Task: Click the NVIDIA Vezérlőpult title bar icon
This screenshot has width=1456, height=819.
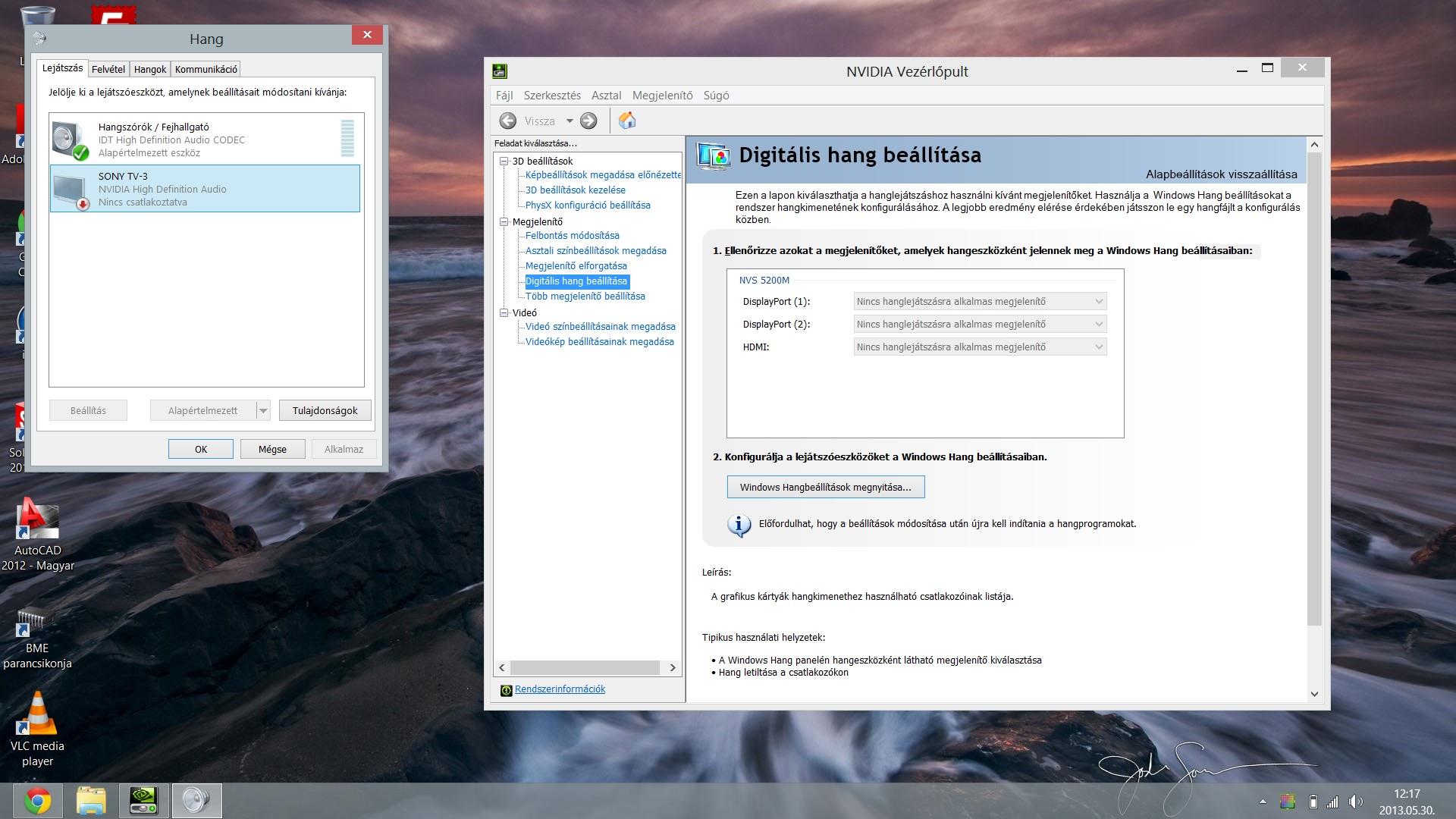Action: [x=500, y=71]
